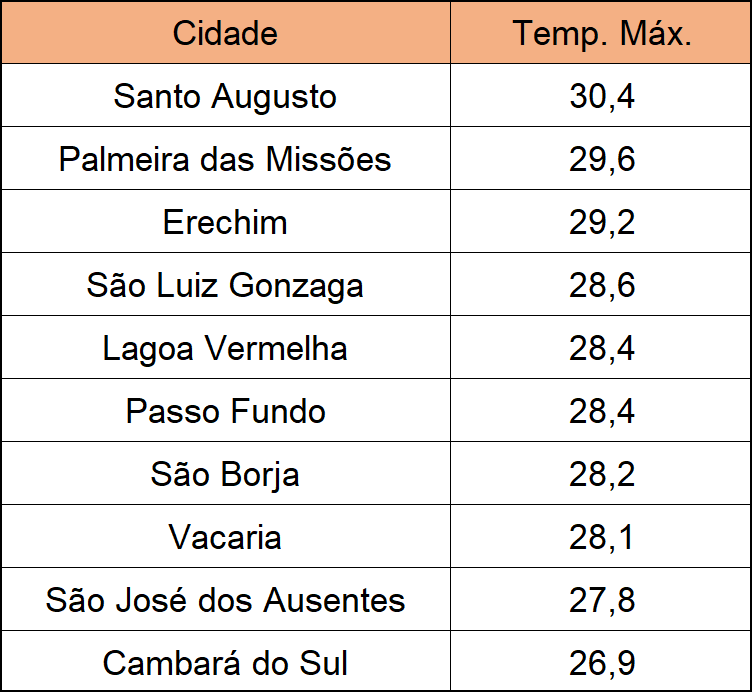This screenshot has height=692, width=752.
Task: Select the Passo Fundo cell
Action: tap(225, 411)
